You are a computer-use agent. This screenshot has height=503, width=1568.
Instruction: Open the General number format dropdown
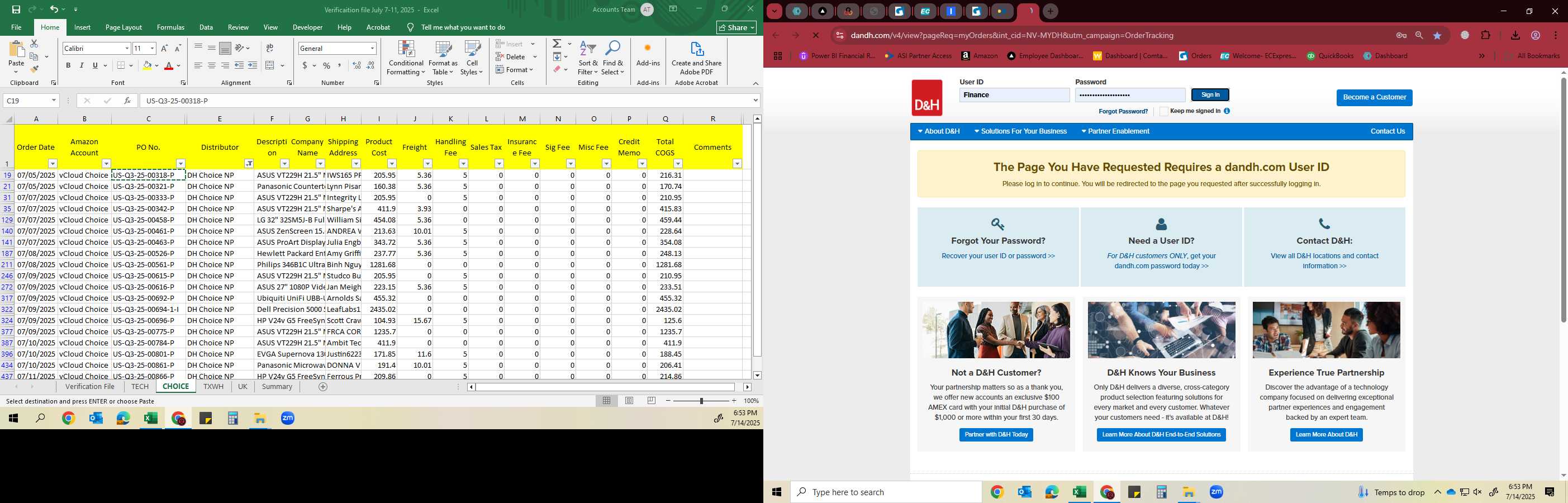372,48
